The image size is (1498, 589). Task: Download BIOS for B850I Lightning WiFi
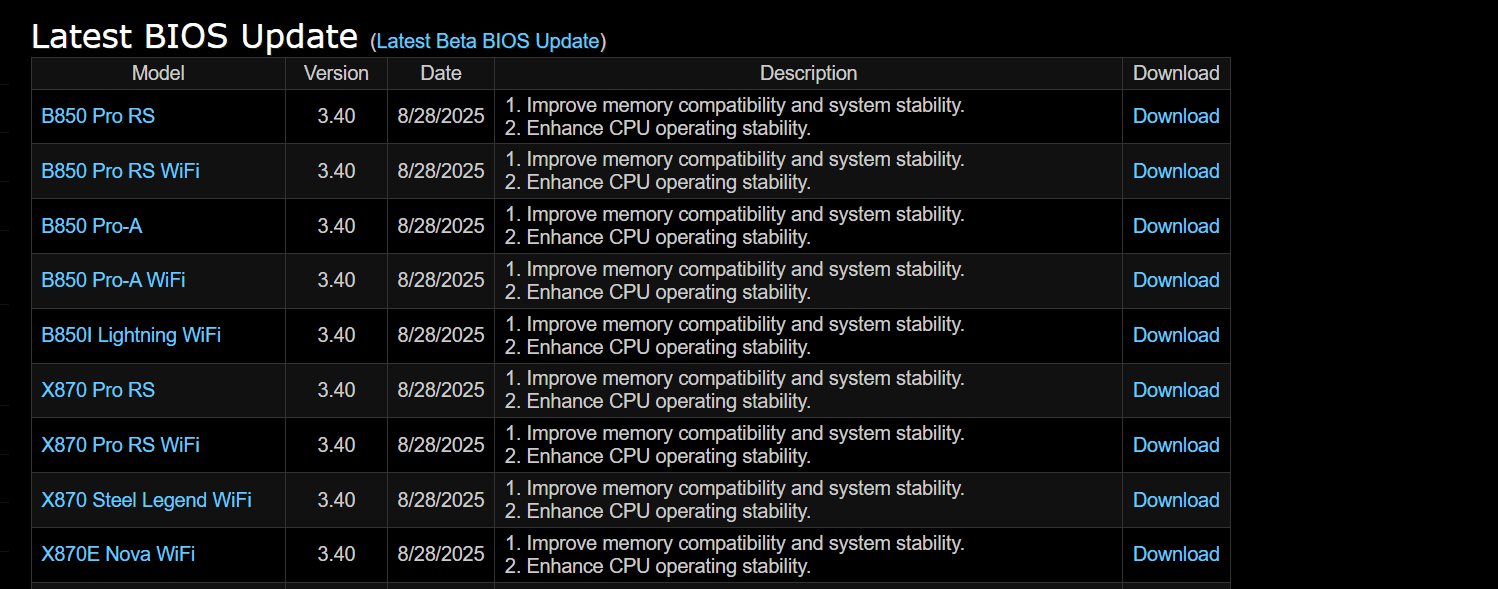pyautogui.click(x=1176, y=335)
